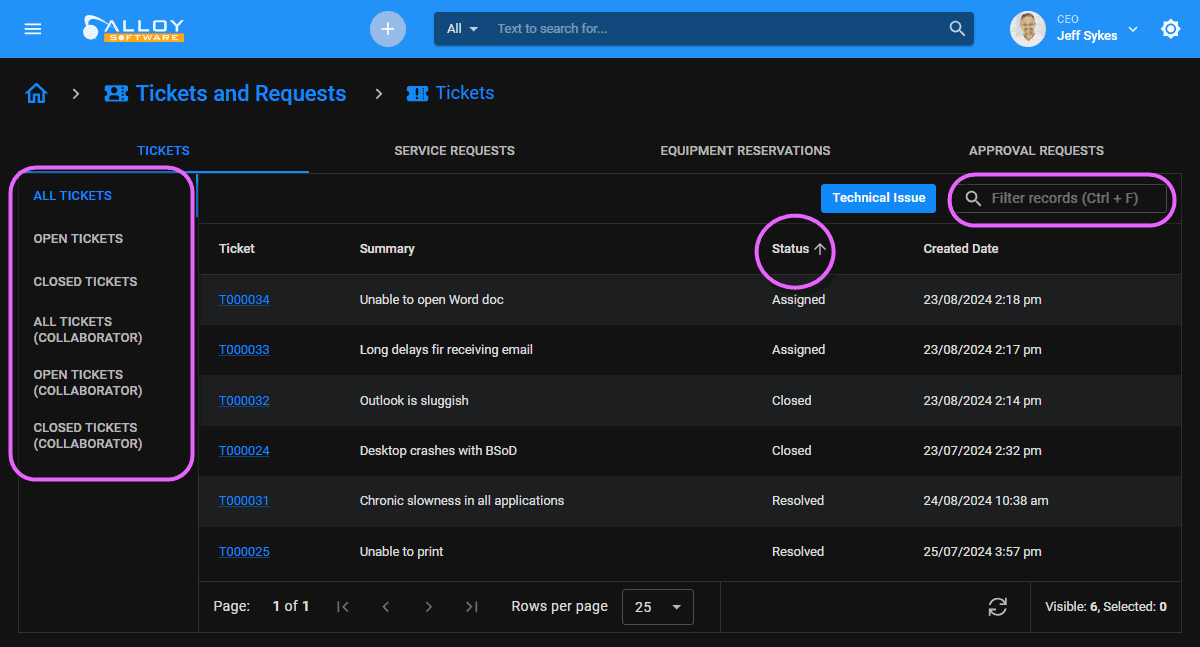Image resolution: width=1200 pixels, height=647 pixels.
Task: Click Jeff Sykes profile avatar
Action: pos(1028,29)
